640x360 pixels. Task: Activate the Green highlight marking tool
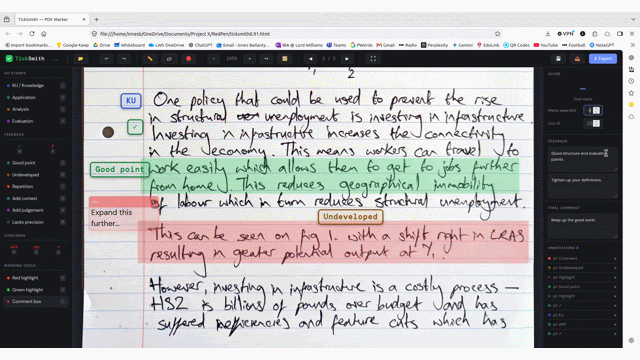(36, 290)
